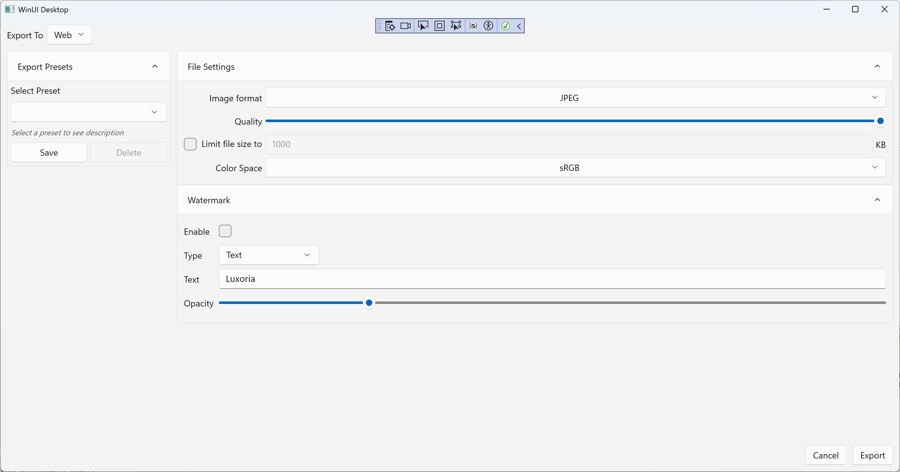This screenshot has height=472, width=900.
Task: Open the Export To Web dropdown
Action: 69,35
